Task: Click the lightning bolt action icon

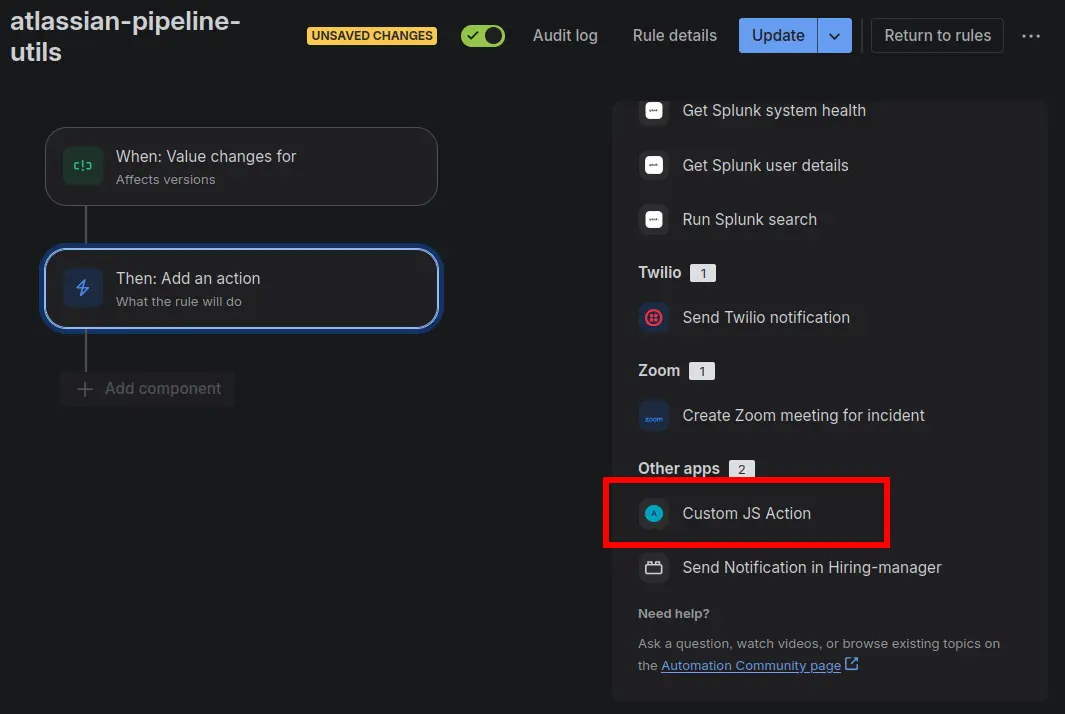Action: 83,288
